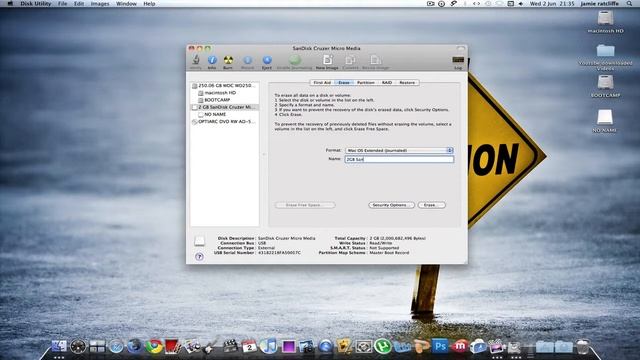Click Enable Journaling toolbar icon
The image size is (640, 360).
point(295,60)
